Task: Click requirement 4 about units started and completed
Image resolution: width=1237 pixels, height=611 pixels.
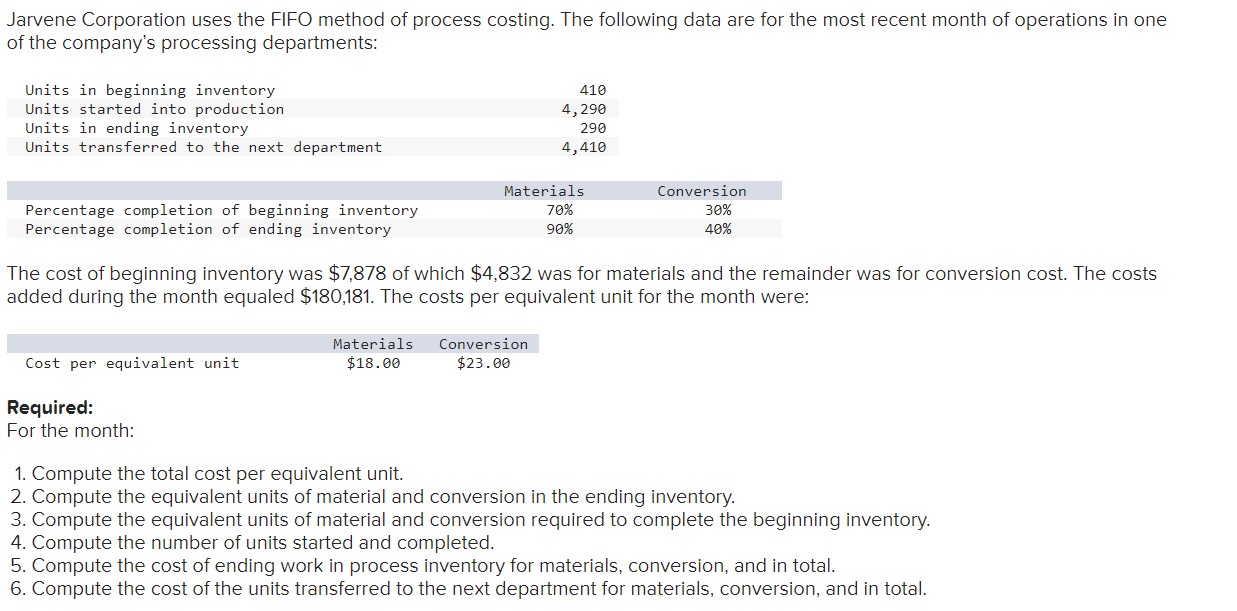Action: 263,543
